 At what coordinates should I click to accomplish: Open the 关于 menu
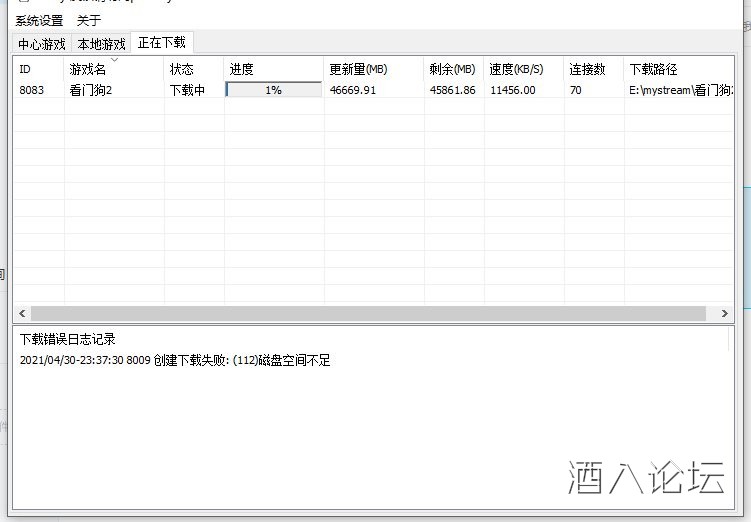pos(89,20)
